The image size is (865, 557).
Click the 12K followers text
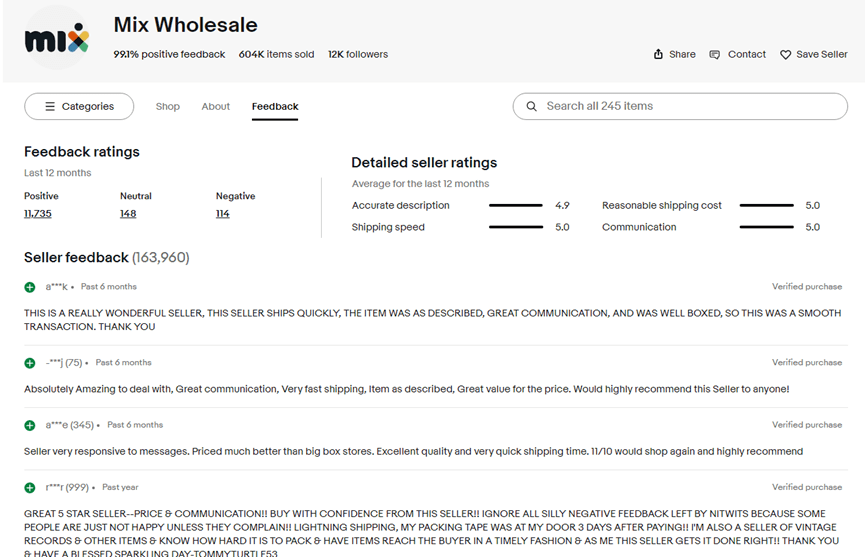358,54
